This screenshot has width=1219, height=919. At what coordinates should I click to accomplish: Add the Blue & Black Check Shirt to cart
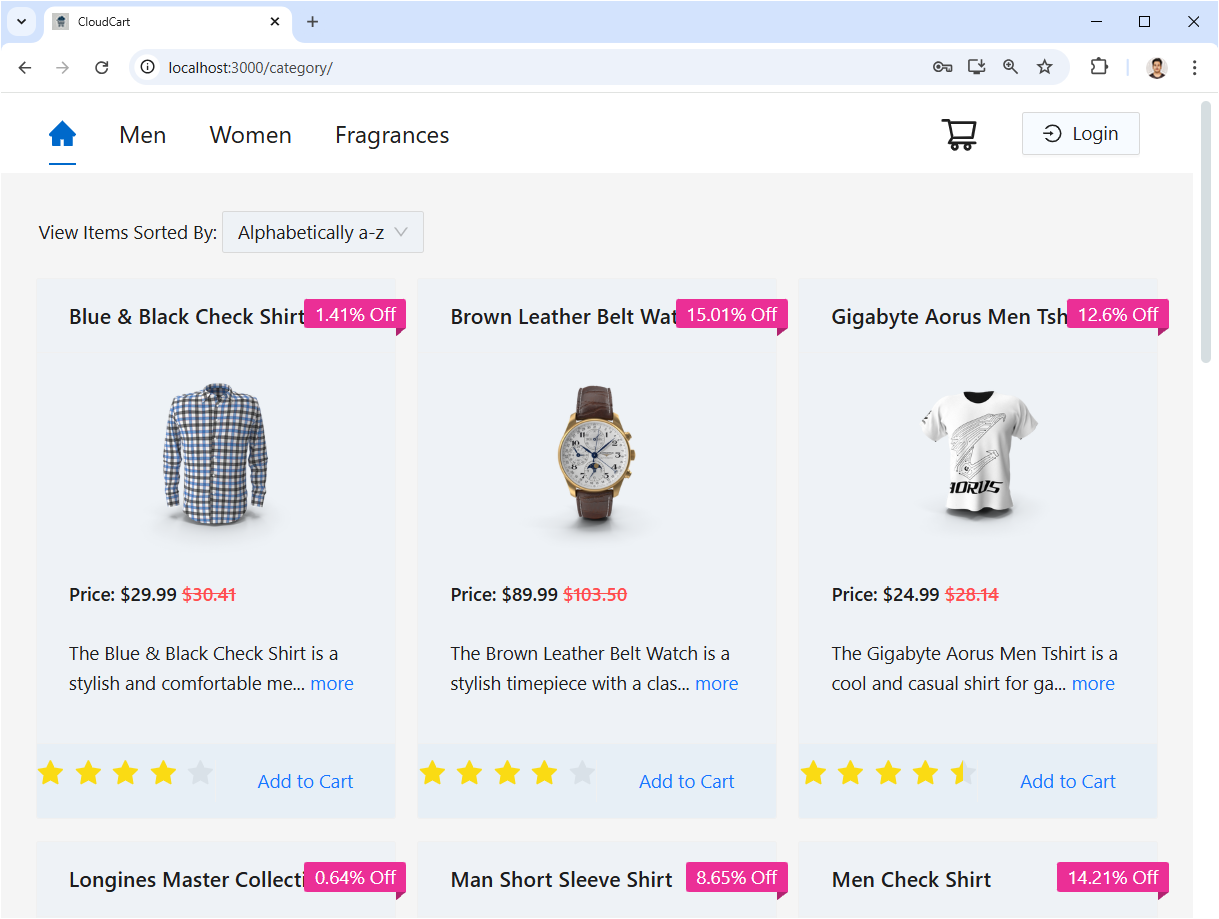tap(304, 781)
